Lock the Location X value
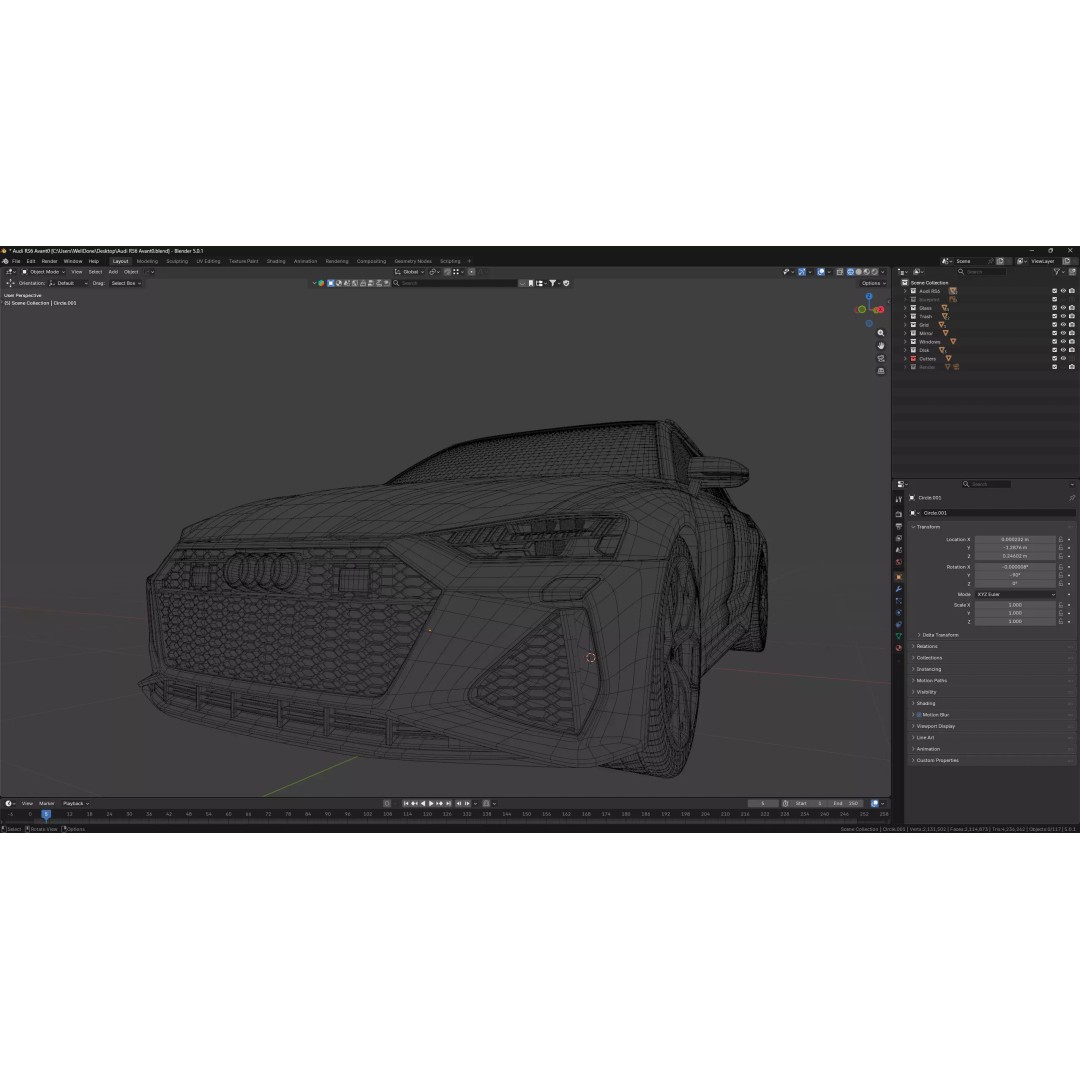This screenshot has width=1080, height=1080. 1061,539
